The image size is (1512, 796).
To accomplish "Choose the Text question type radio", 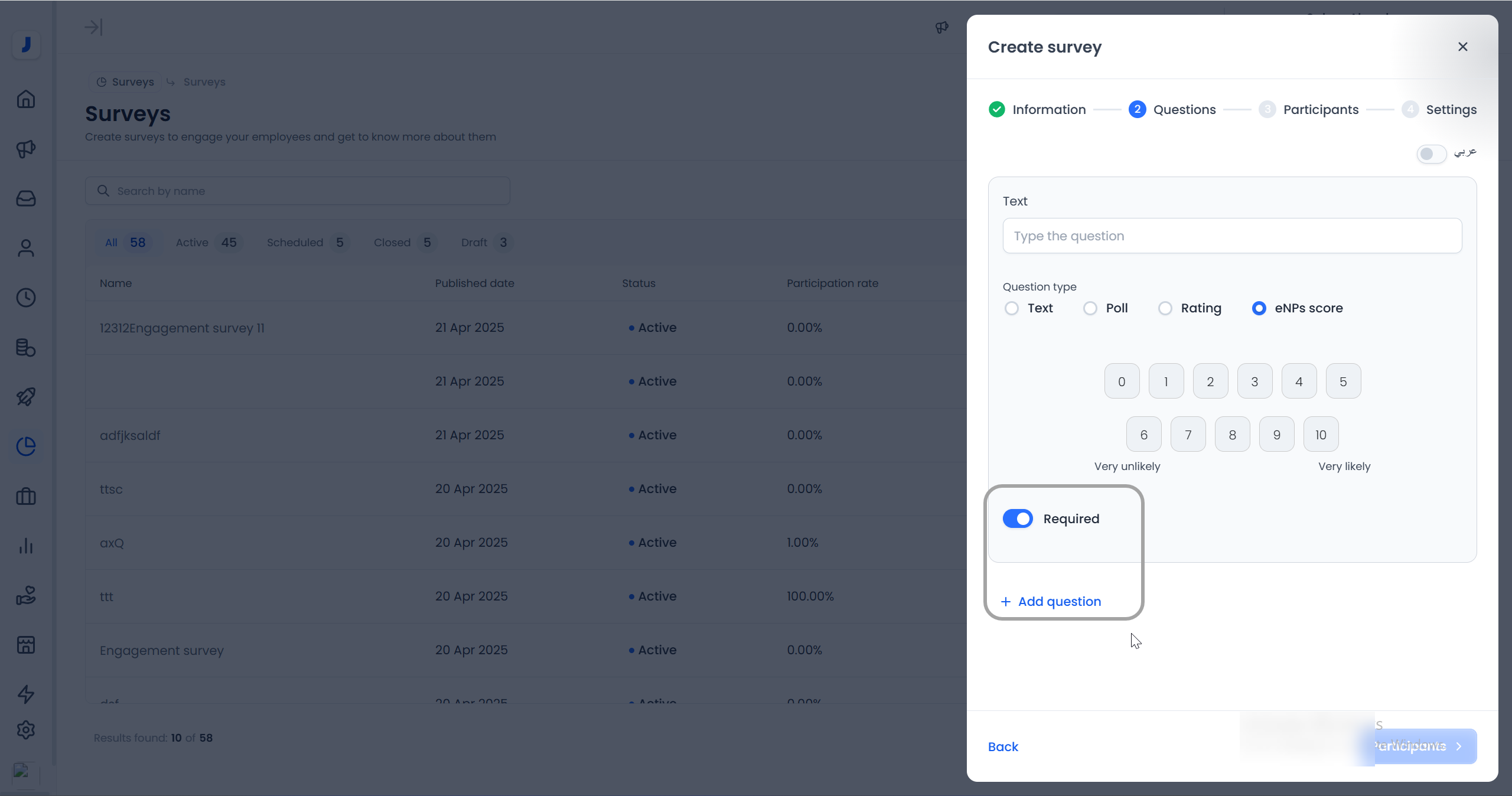I will [x=1012, y=308].
